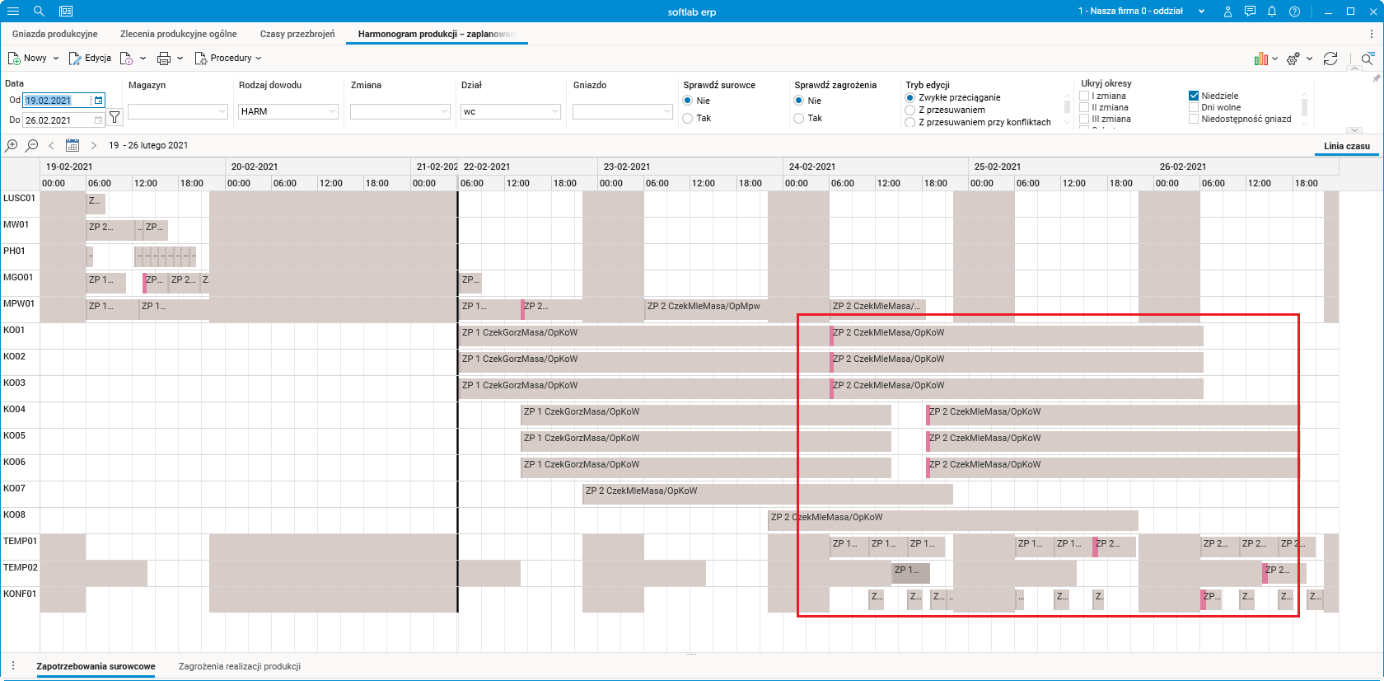Uncheck the Niedziele checkbox

[x=1194, y=96]
